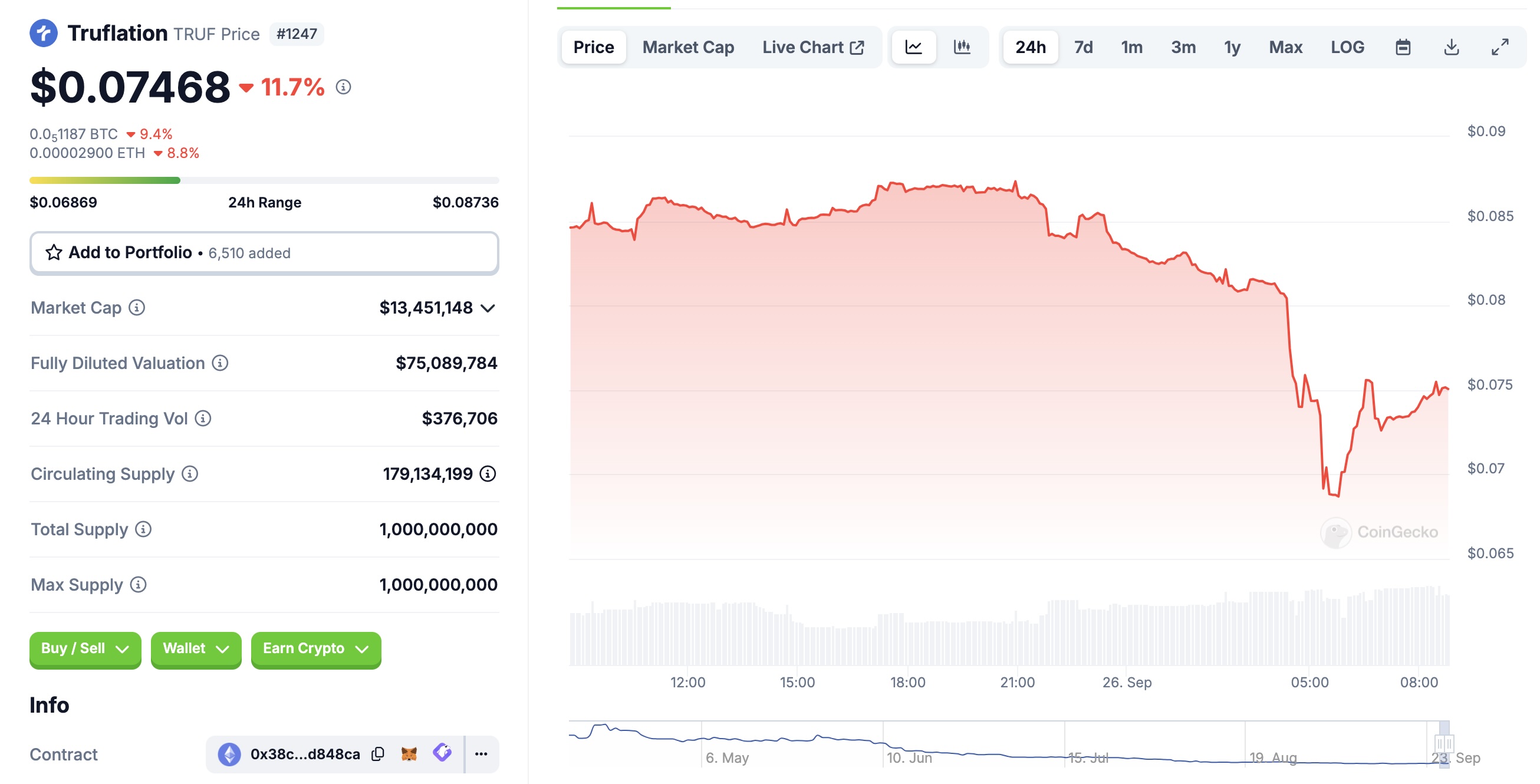Add token to MetaMask fox icon
The width and height of the screenshot is (1540, 784).
point(409,755)
